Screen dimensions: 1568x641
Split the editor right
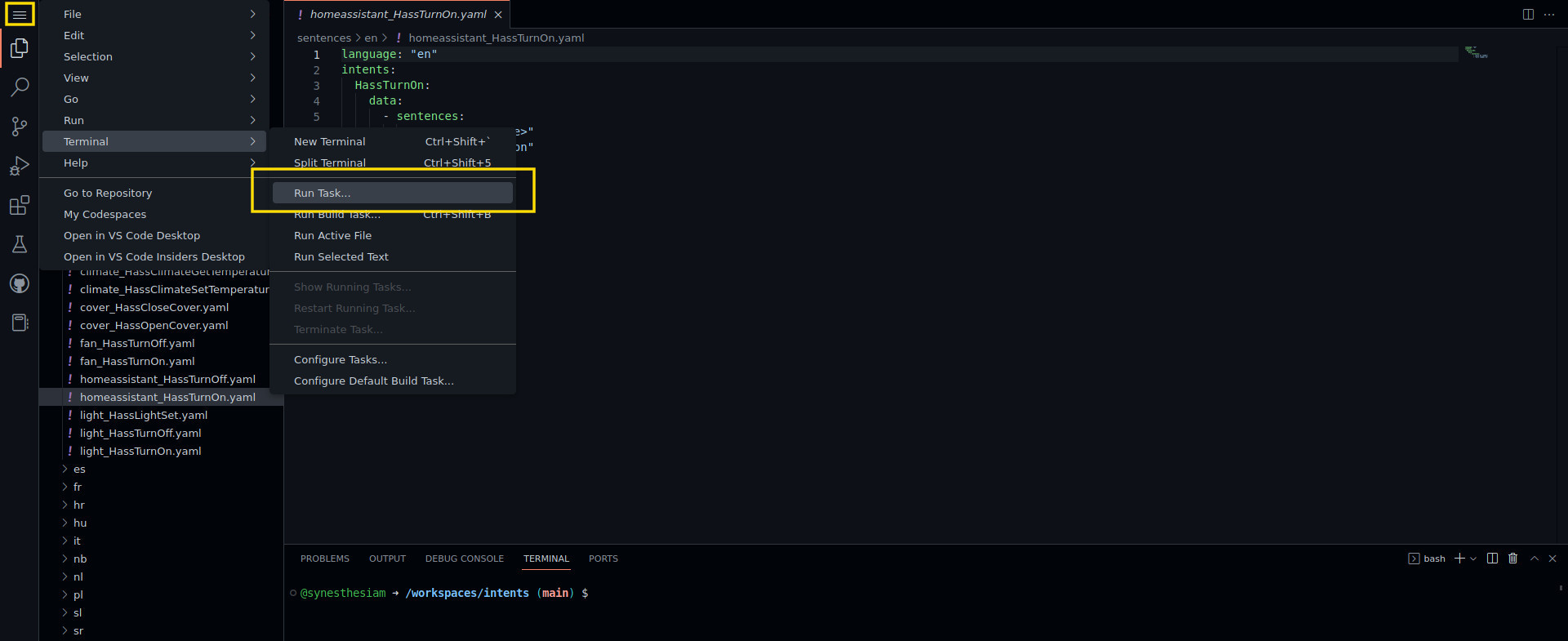[x=1528, y=14]
